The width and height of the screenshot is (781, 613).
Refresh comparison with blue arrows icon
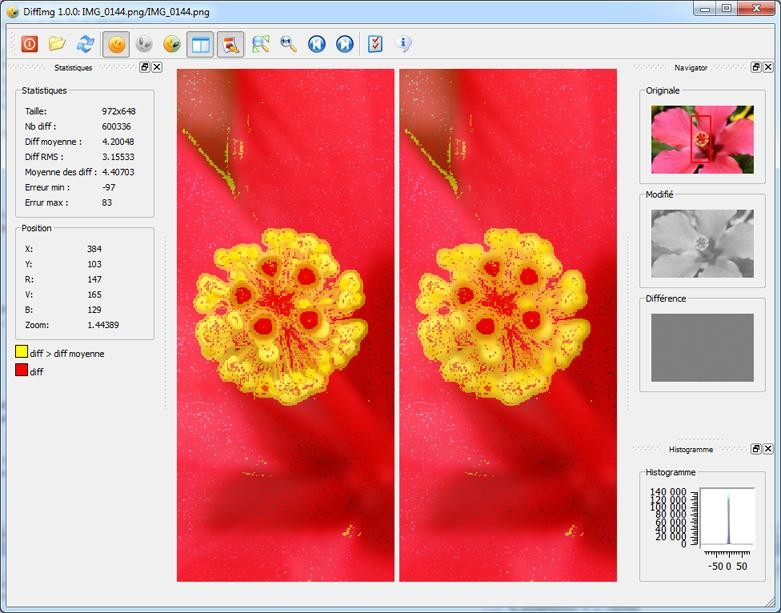click(x=86, y=44)
